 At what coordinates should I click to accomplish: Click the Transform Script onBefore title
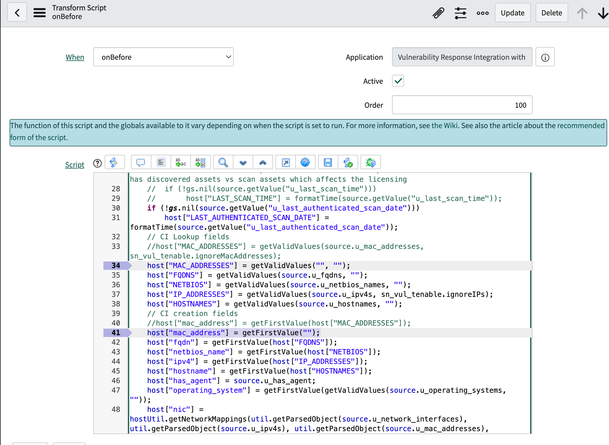[x=79, y=12]
